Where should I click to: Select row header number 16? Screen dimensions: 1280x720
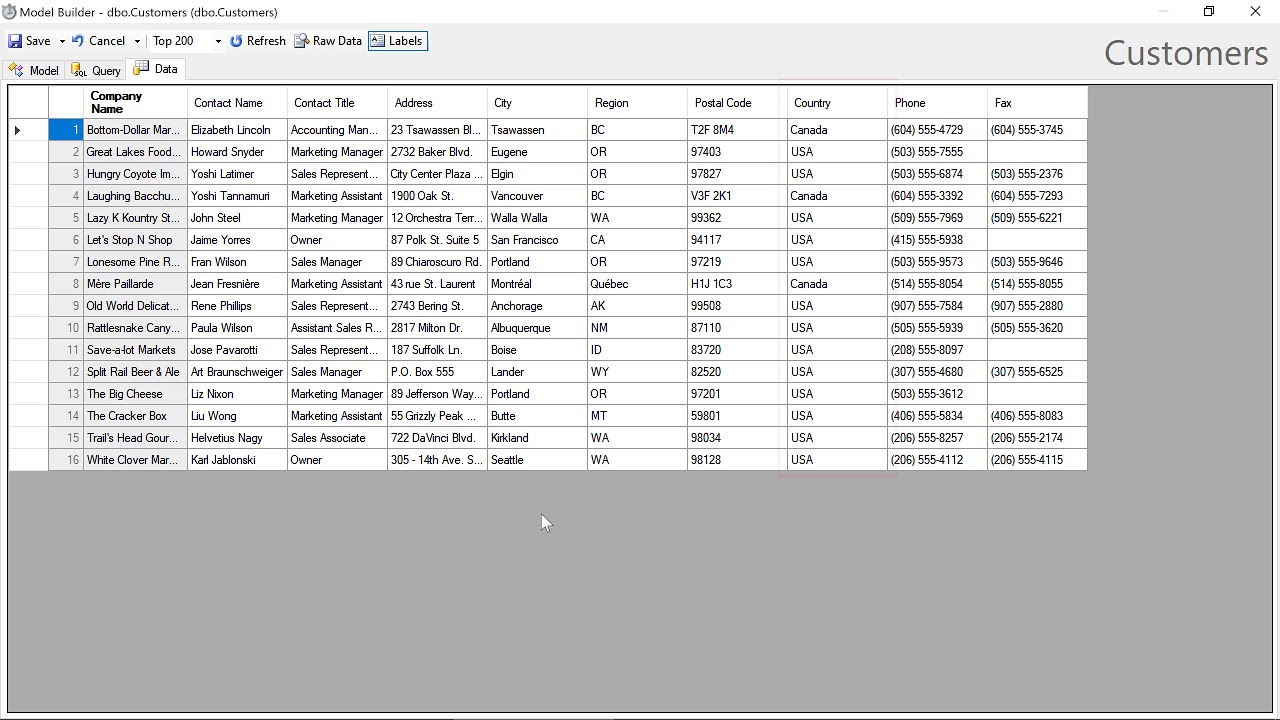click(x=66, y=460)
